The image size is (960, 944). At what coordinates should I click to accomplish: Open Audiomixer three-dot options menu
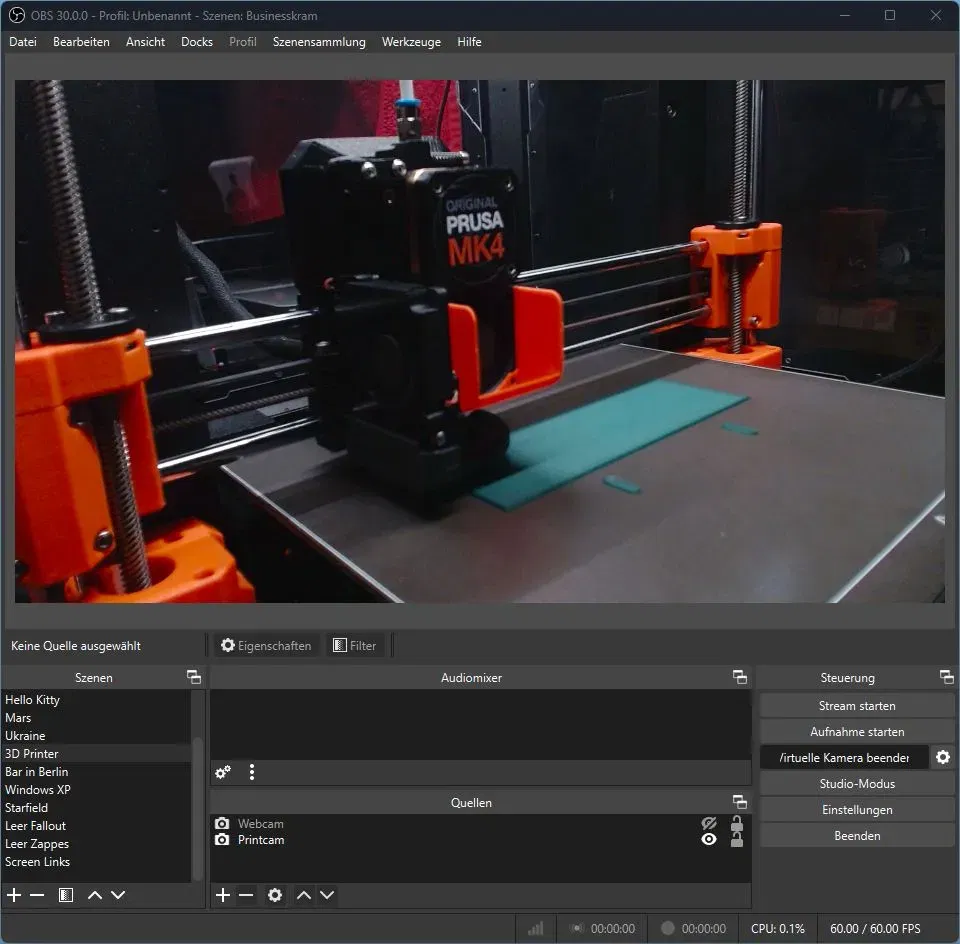252,772
